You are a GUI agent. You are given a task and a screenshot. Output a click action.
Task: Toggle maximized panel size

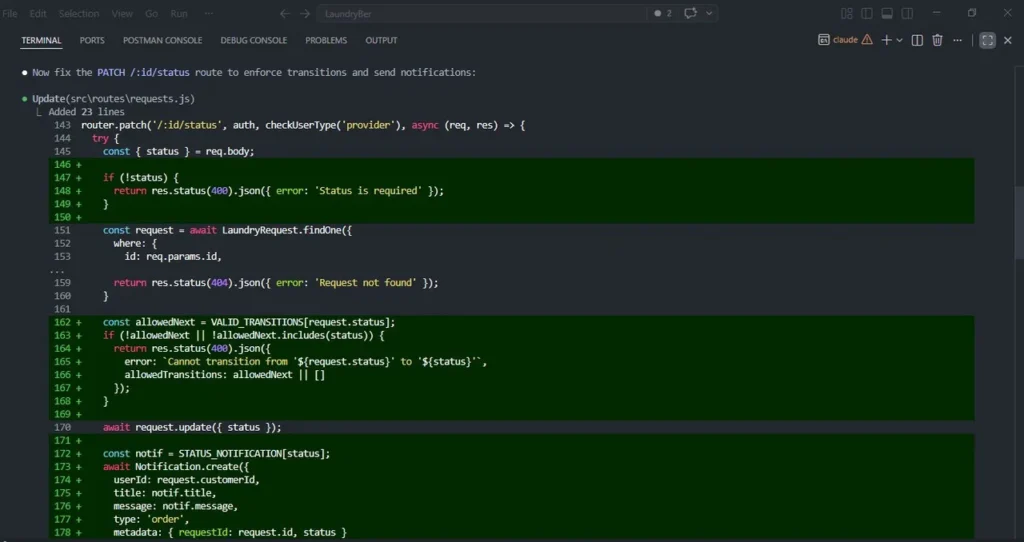click(987, 40)
